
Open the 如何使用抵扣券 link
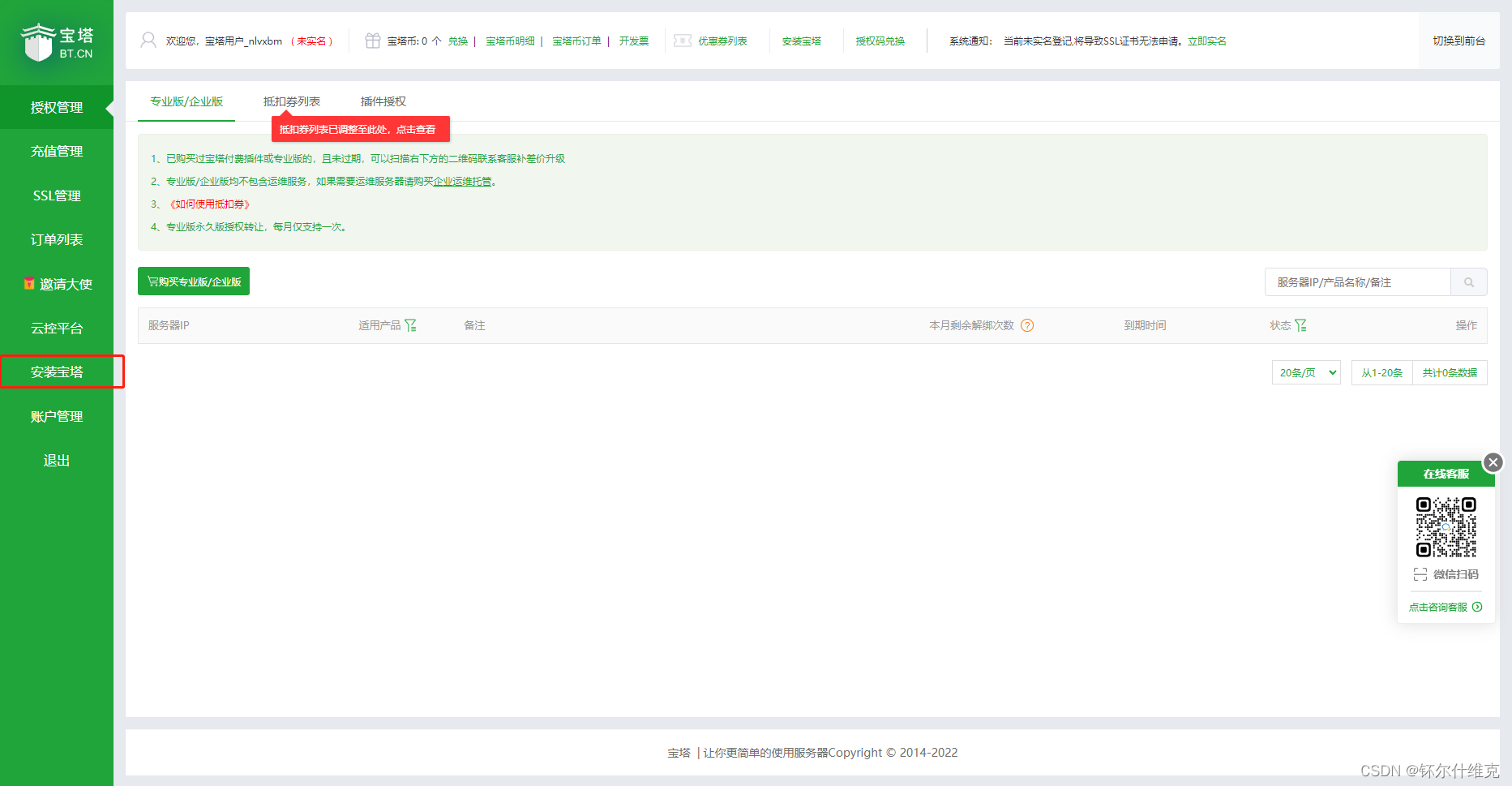211,204
